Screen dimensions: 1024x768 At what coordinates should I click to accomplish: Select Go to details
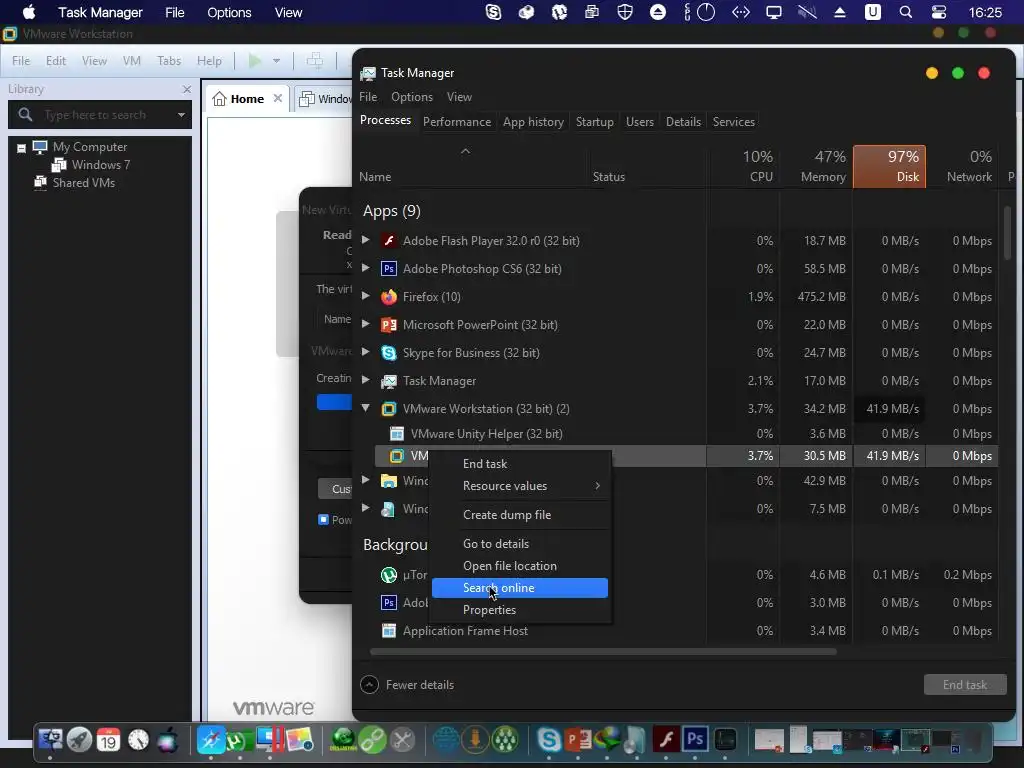point(520,543)
